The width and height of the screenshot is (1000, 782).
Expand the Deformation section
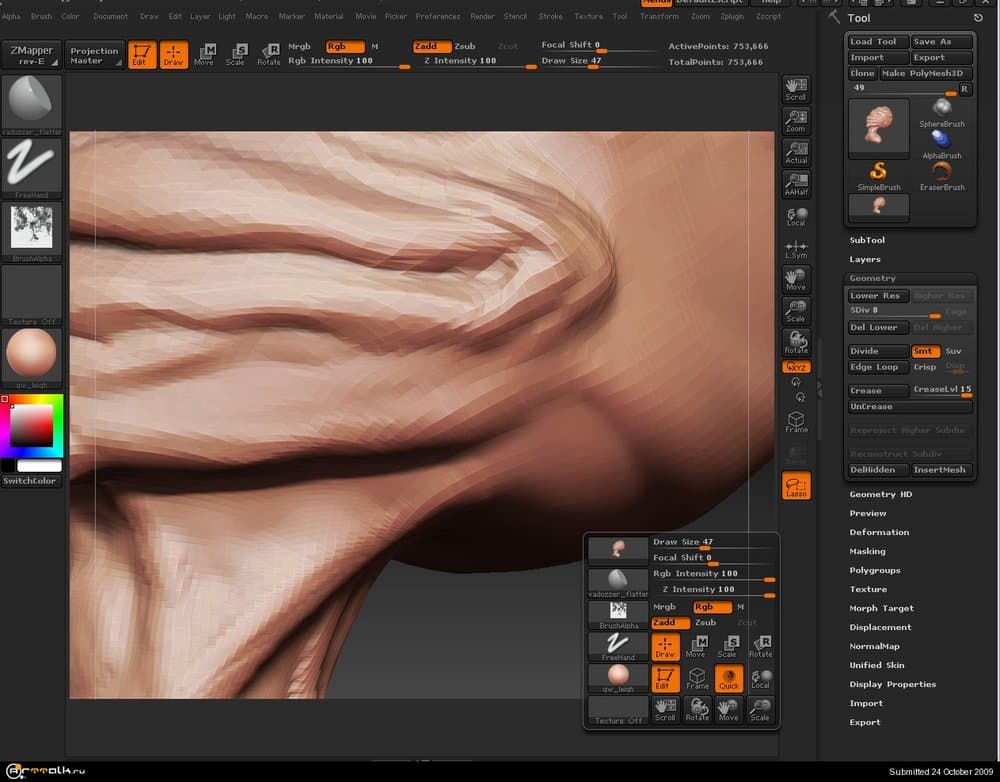point(879,532)
